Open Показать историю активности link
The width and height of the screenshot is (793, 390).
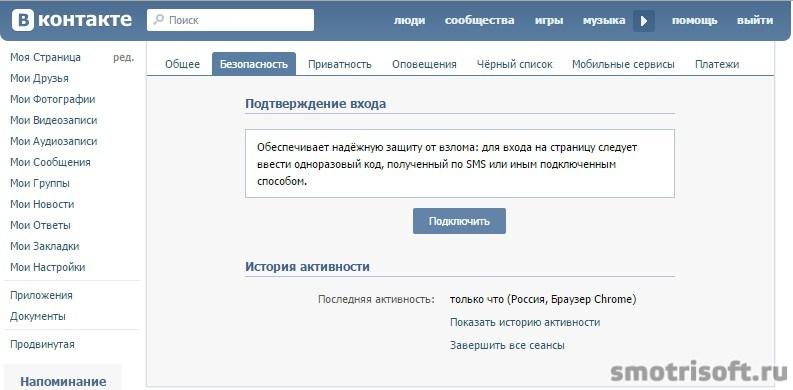(525, 322)
